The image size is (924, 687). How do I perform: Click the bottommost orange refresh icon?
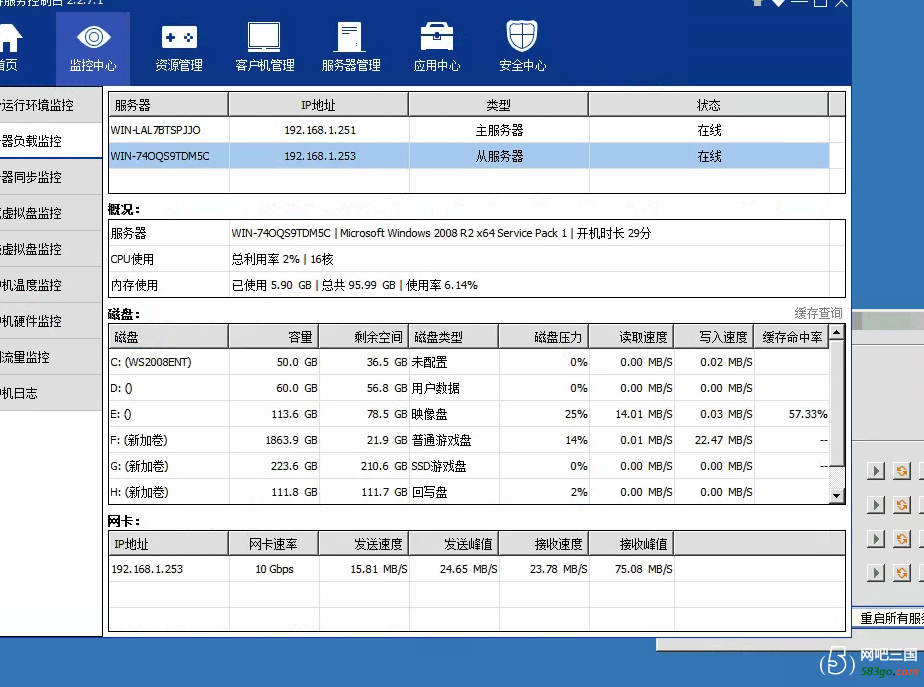[x=902, y=573]
